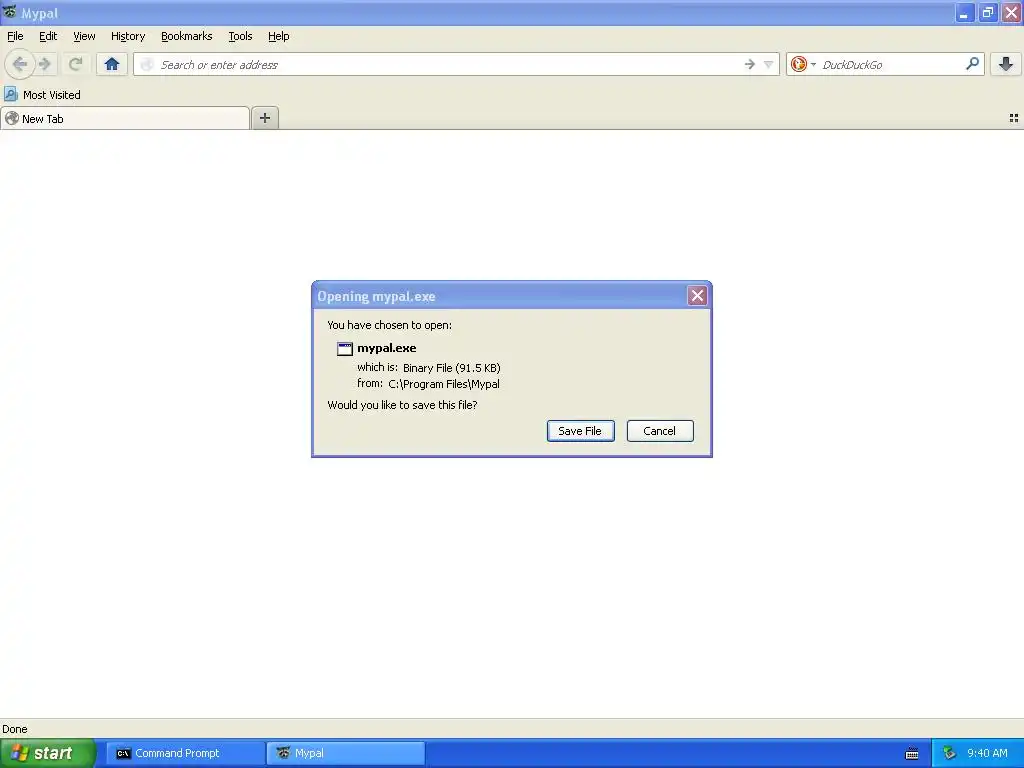Click the 9:40 AM clock
The width and height of the screenshot is (1024, 768).
click(x=987, y=753)
